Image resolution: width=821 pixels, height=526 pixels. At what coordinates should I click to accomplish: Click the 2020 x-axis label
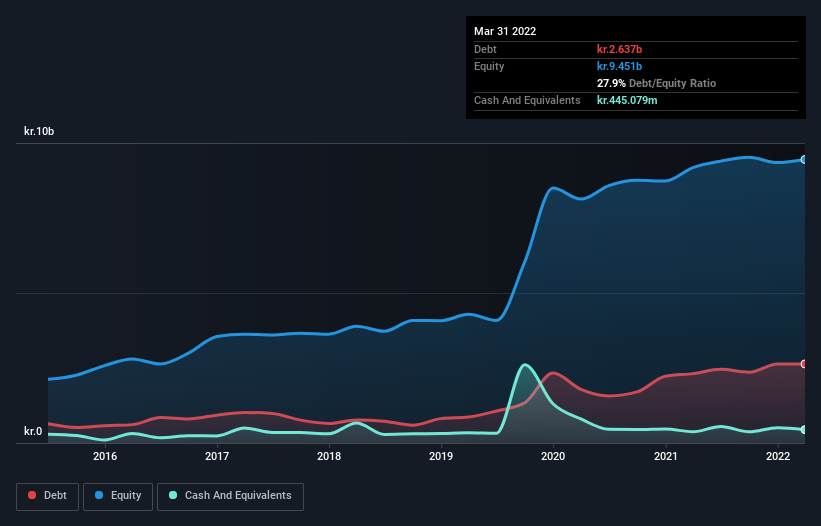553,456
